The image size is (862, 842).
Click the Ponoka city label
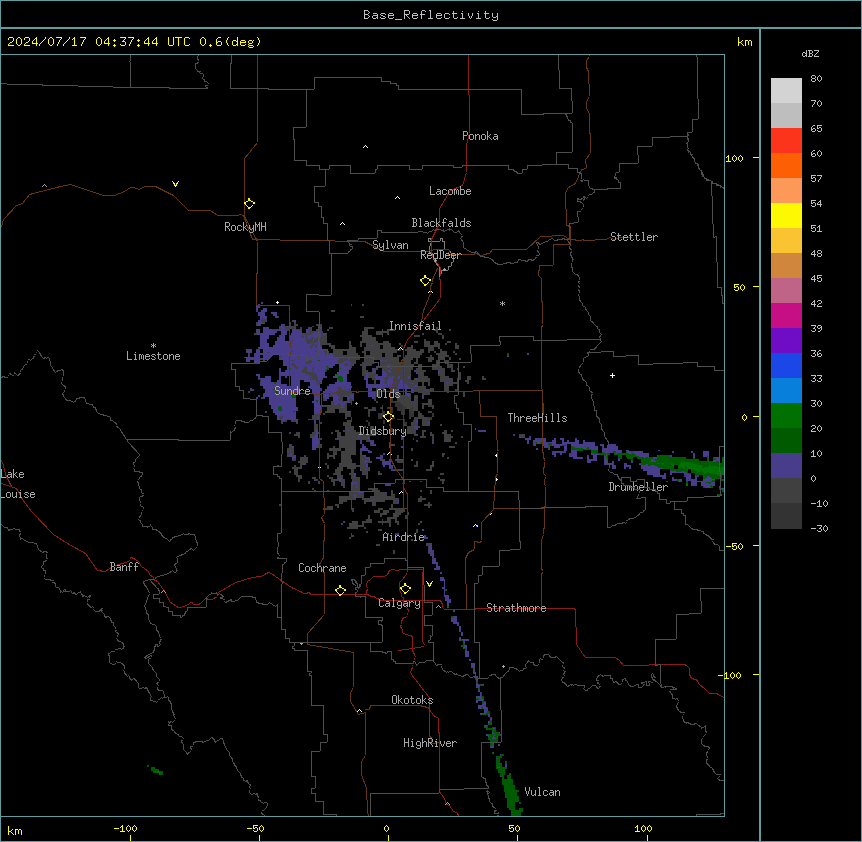tap(480, 136)
